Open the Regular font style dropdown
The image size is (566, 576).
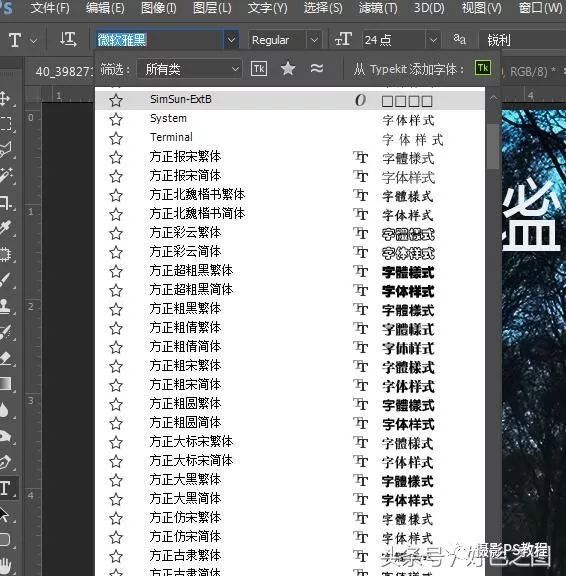tap(314, 40)
